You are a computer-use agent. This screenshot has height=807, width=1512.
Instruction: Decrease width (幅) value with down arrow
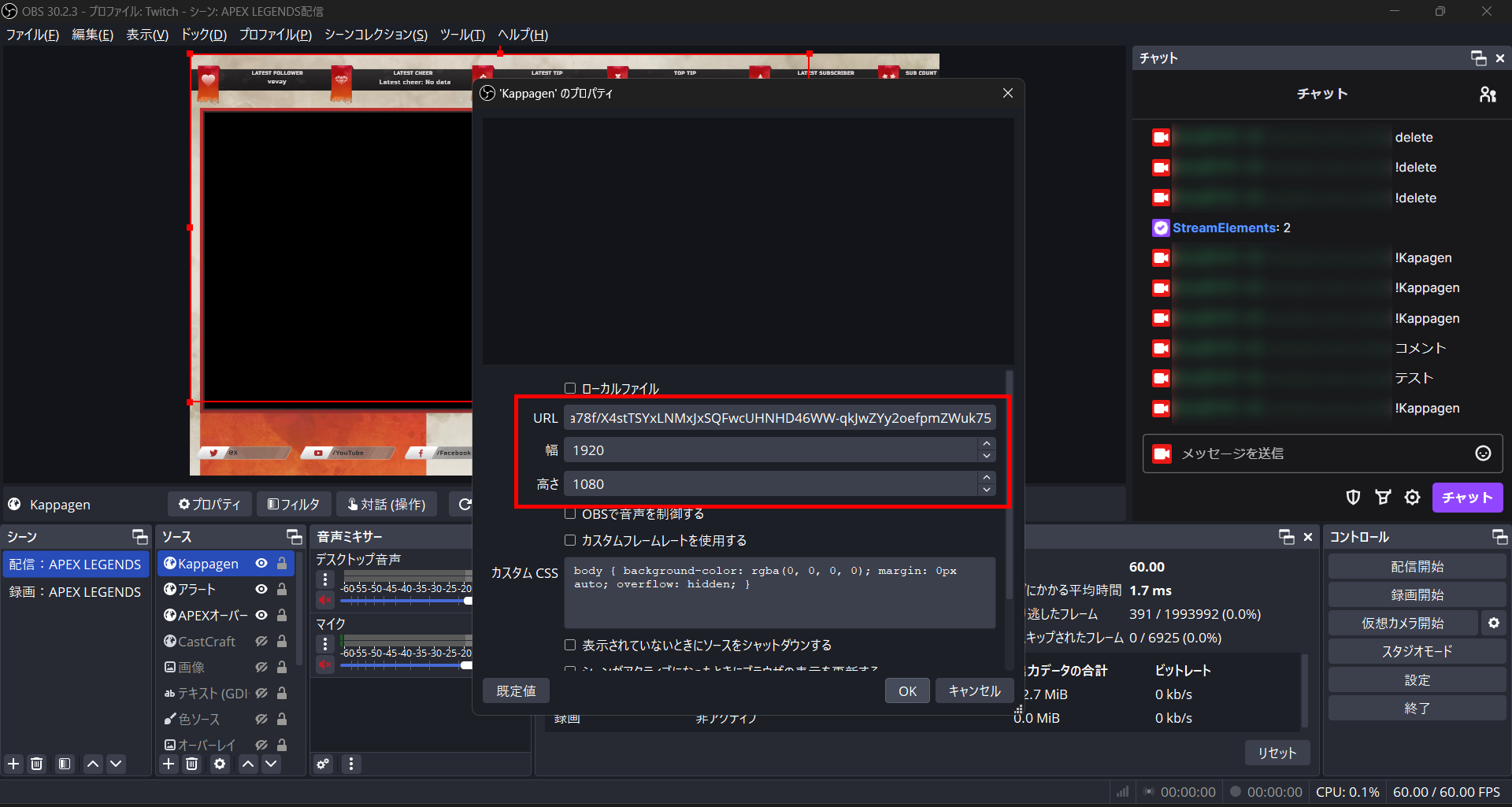987,457
